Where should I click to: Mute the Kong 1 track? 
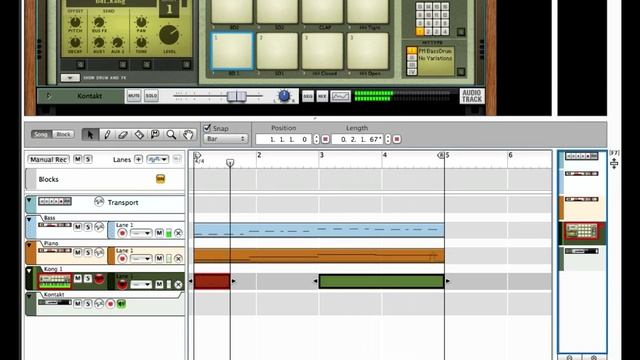coord(78,278)
